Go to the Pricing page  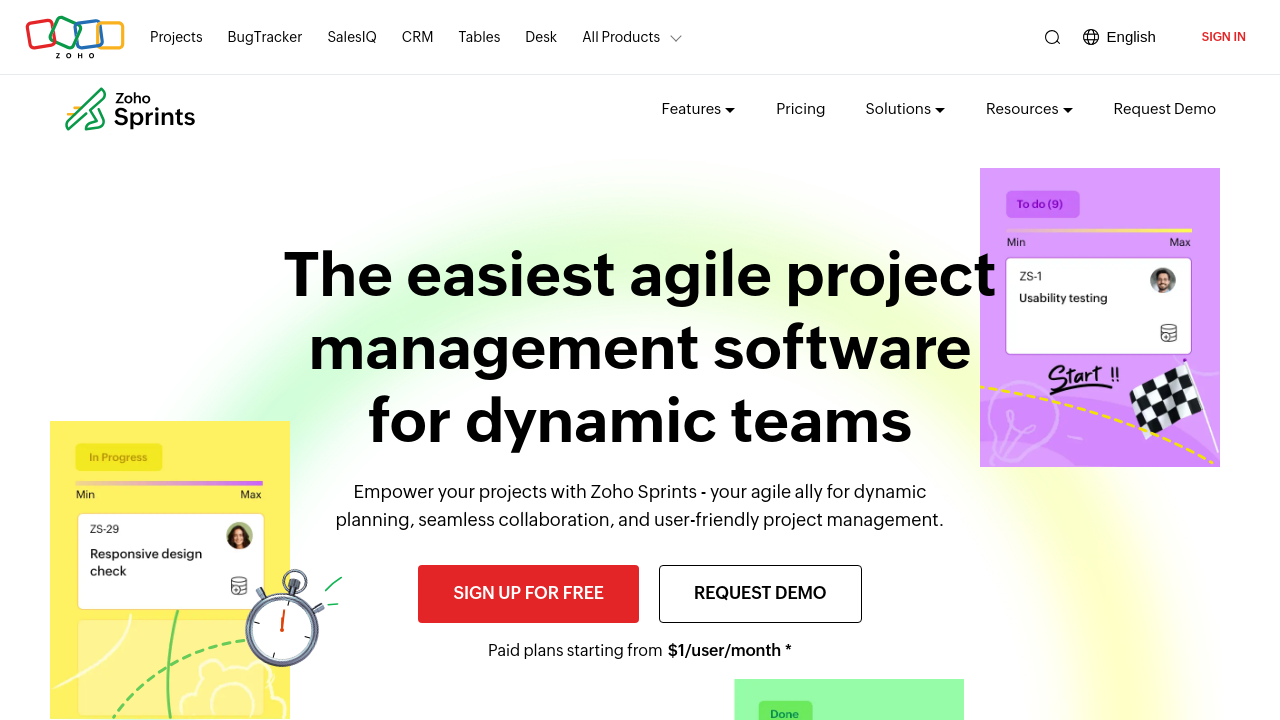pyautogui.click(x=800, y=109)
